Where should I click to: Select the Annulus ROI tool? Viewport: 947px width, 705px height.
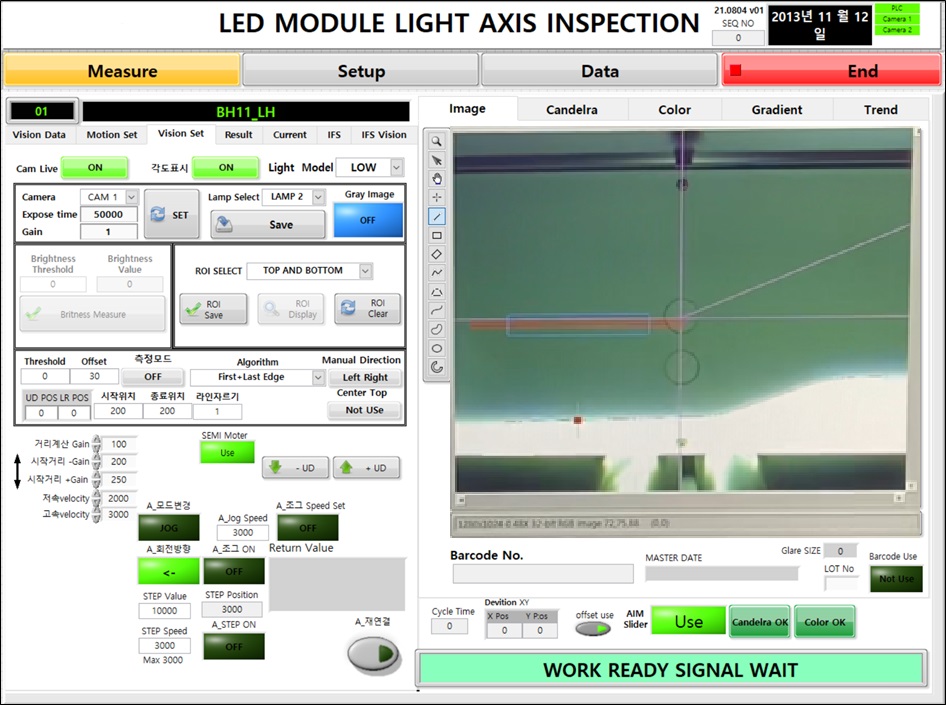click(x=437, y=367)
